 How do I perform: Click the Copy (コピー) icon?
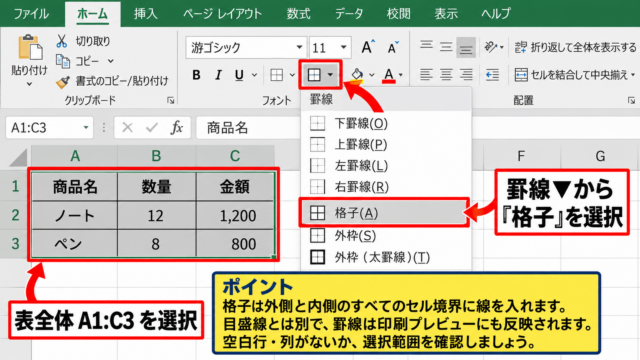(62, 61)
